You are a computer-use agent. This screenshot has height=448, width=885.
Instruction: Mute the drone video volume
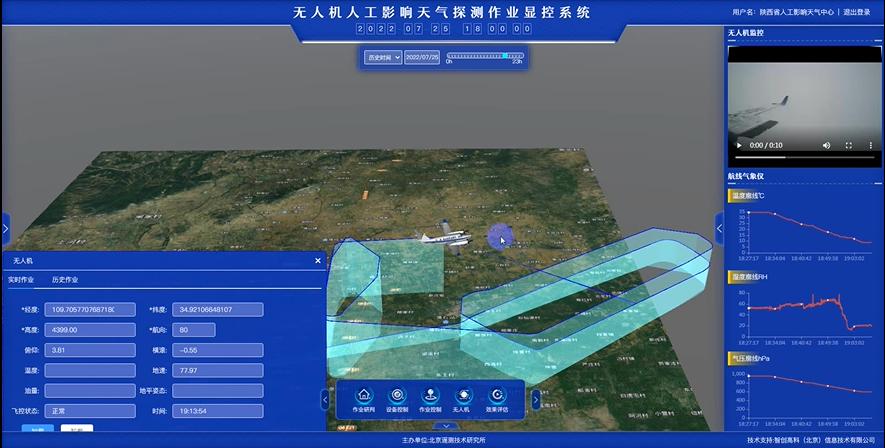(x=826, y=145)
